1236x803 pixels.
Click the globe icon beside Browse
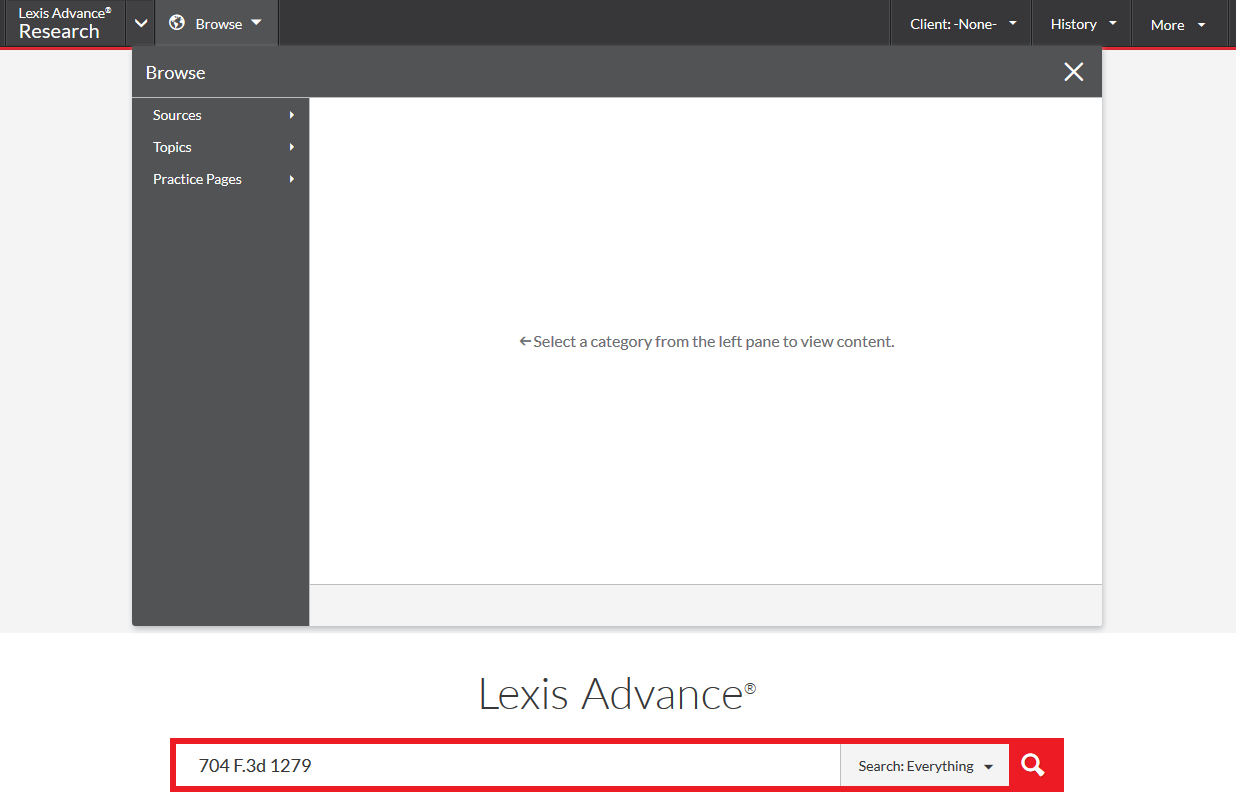[x=177, y=23]
